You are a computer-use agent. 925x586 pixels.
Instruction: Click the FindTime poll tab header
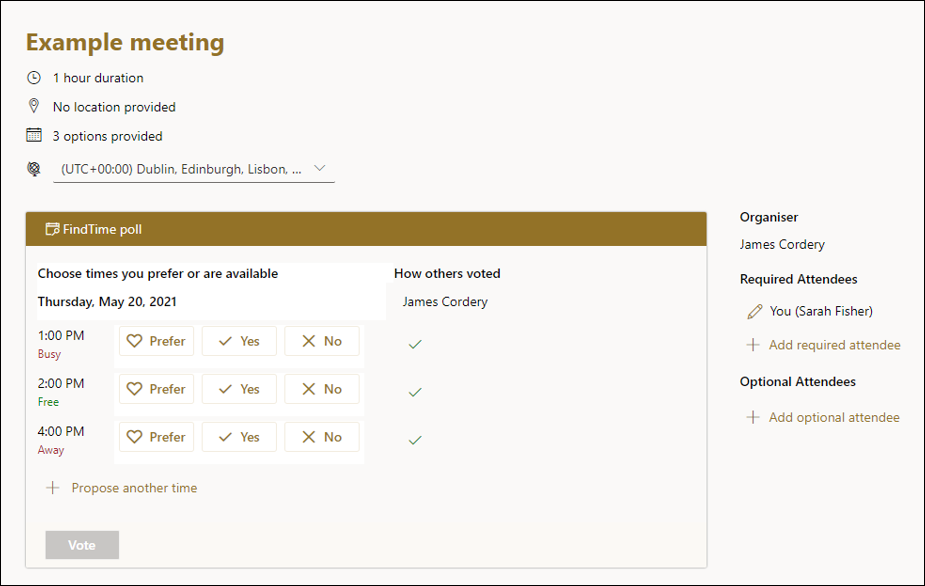(x=366, y=229)
